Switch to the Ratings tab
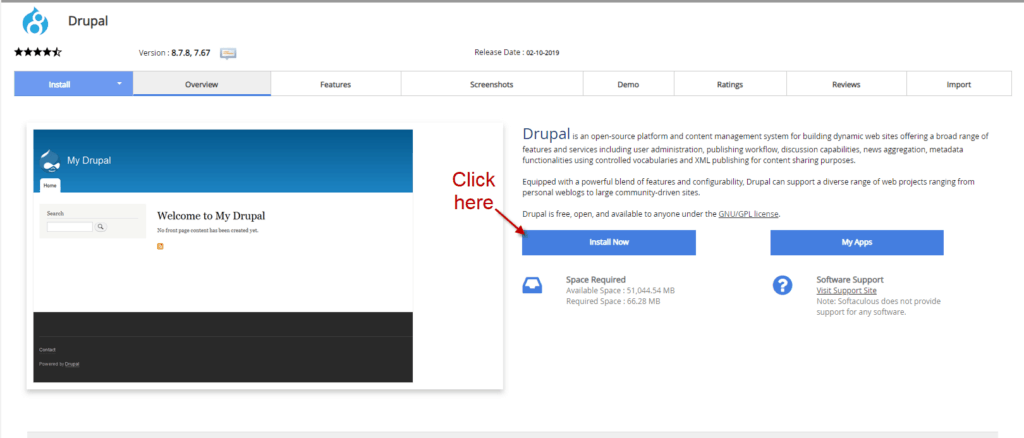The width and height of the screenshot is (1024, 438). 730,84
